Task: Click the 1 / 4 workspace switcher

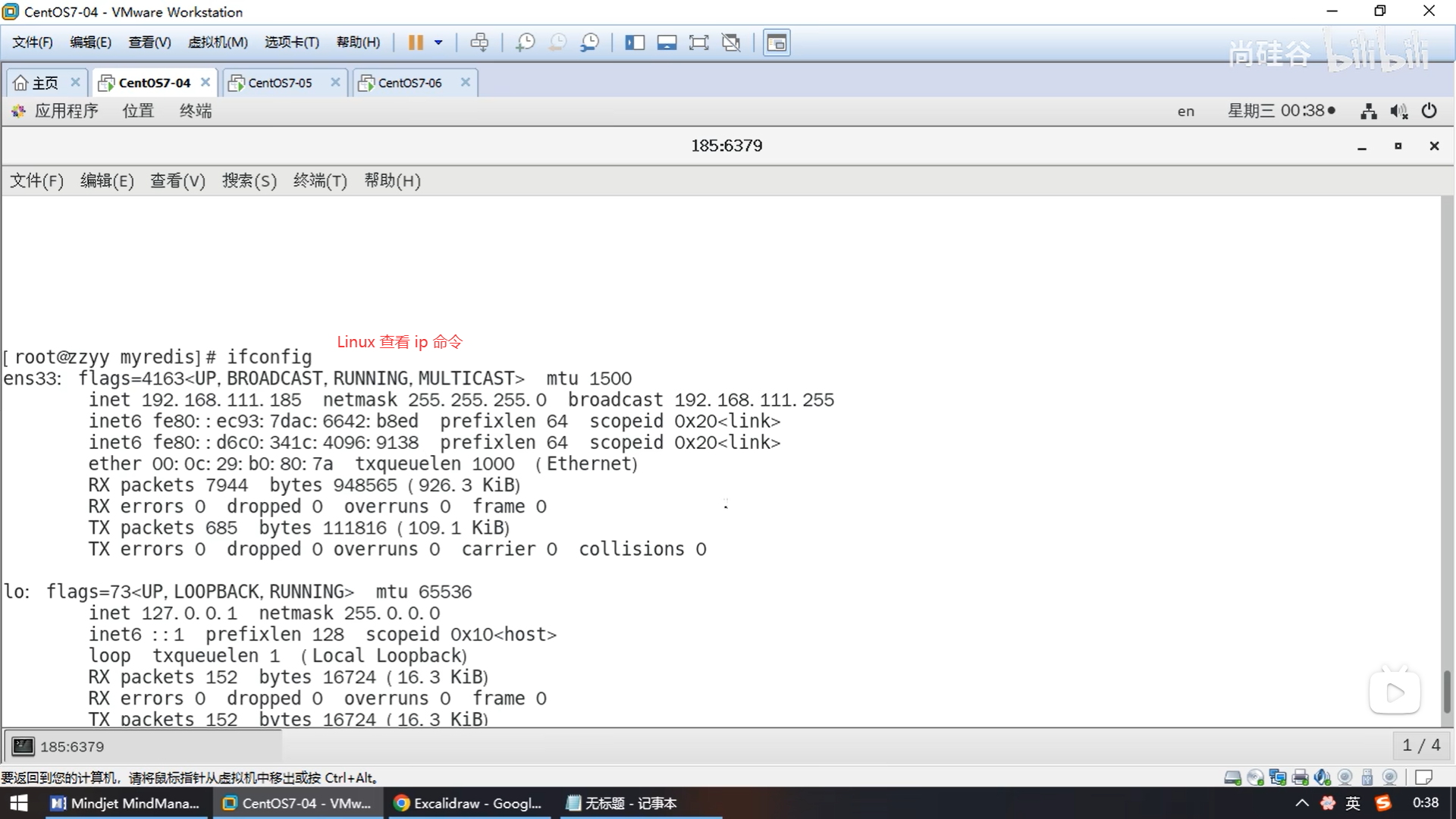Action: click(1421, 745)
